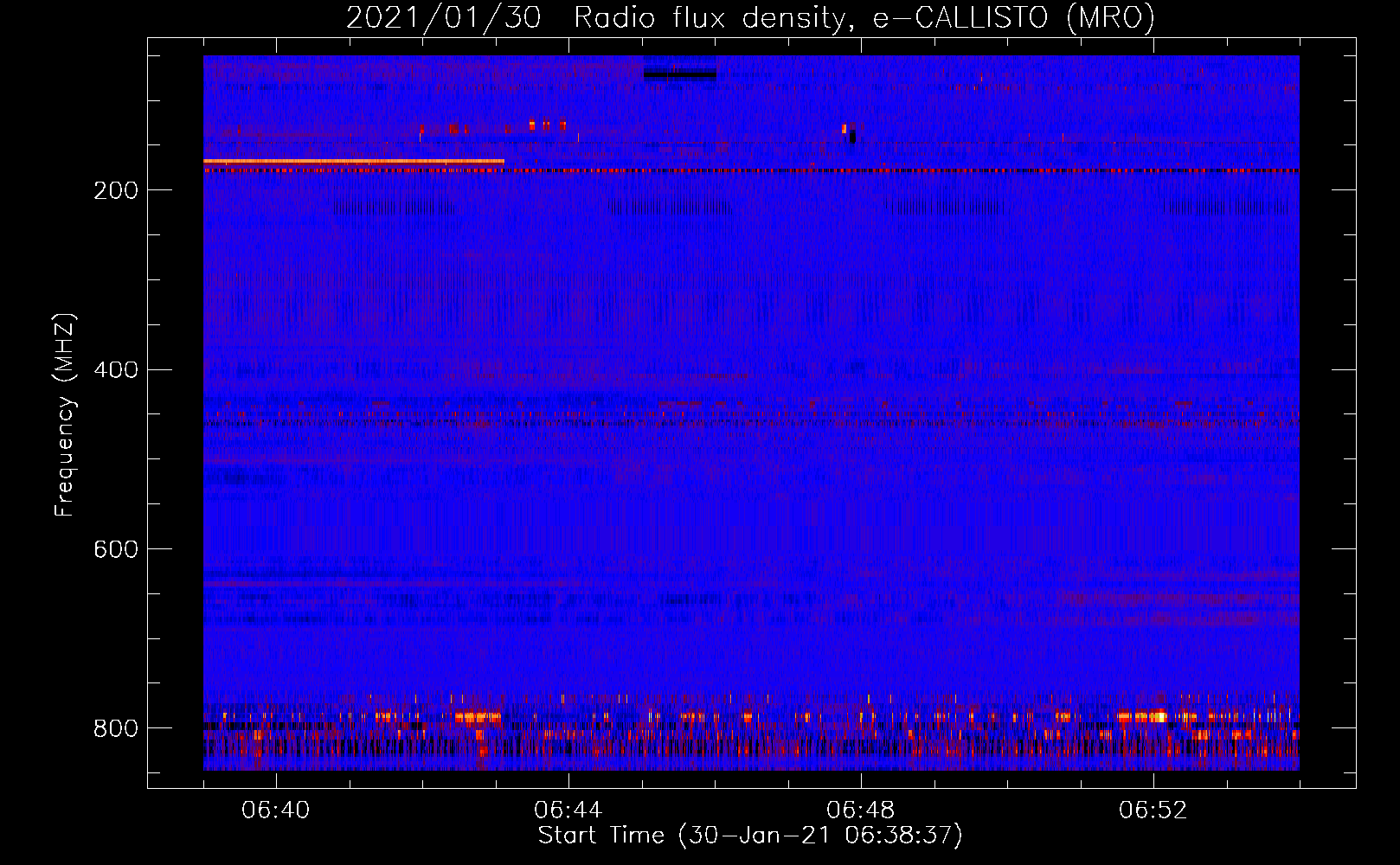Click the 06:40 time tick label
Screen dimensions: 1400x865
point(276,811)
